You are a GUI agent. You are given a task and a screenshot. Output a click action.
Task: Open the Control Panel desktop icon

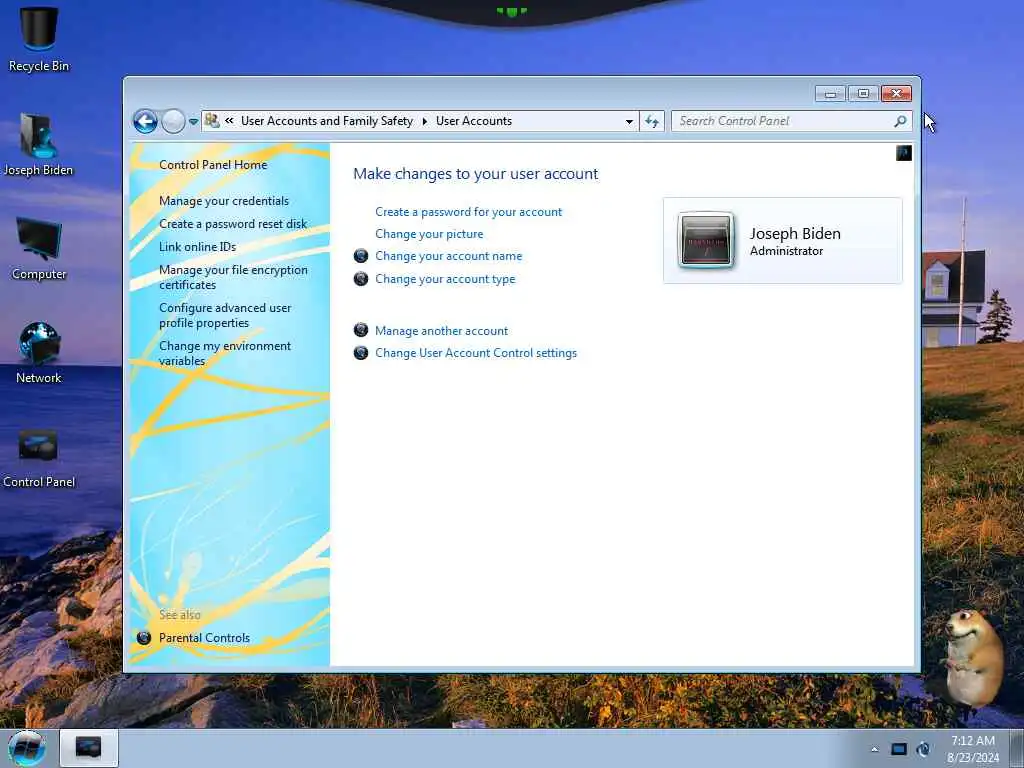point(39,457)
